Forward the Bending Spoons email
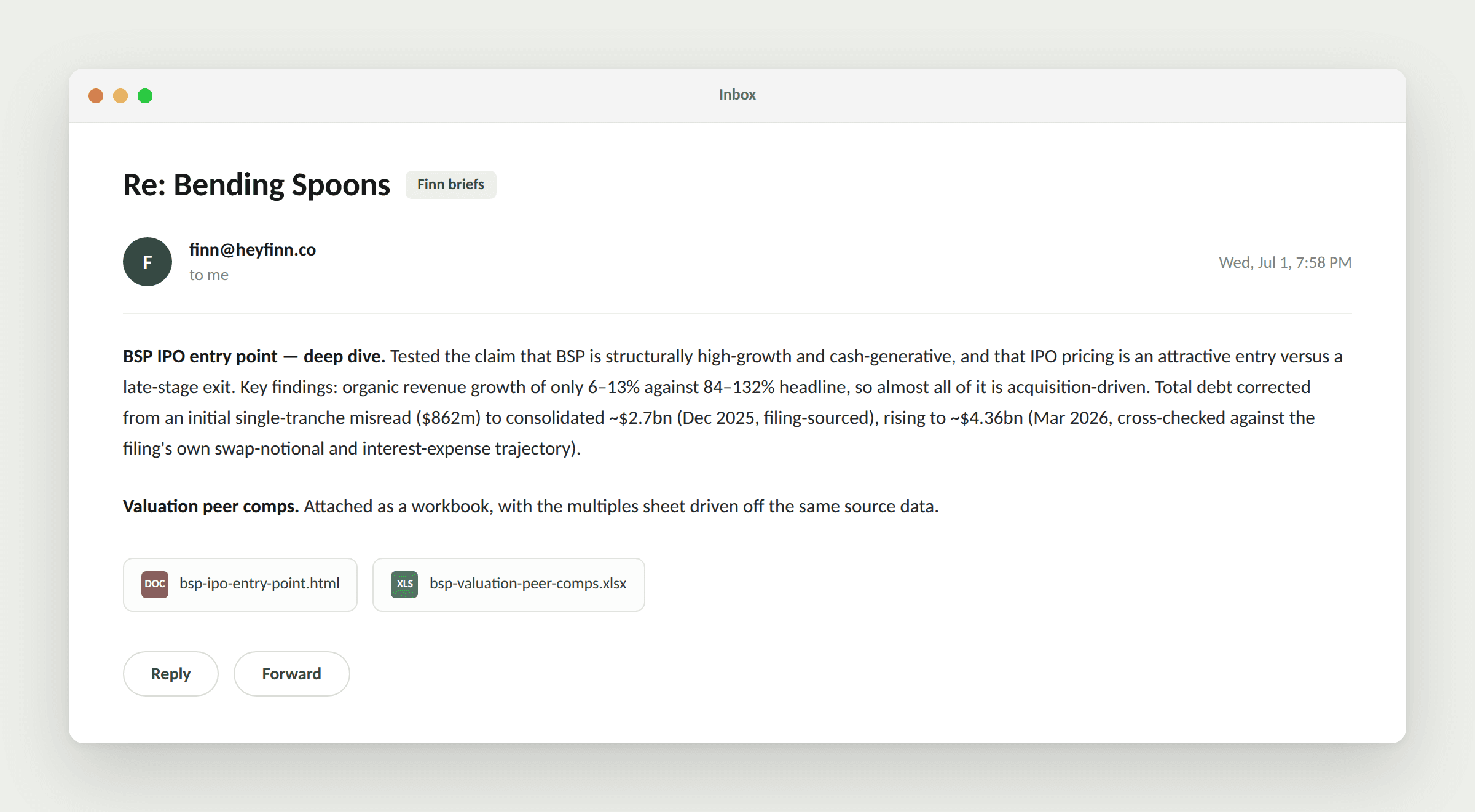 pos(292,674)
